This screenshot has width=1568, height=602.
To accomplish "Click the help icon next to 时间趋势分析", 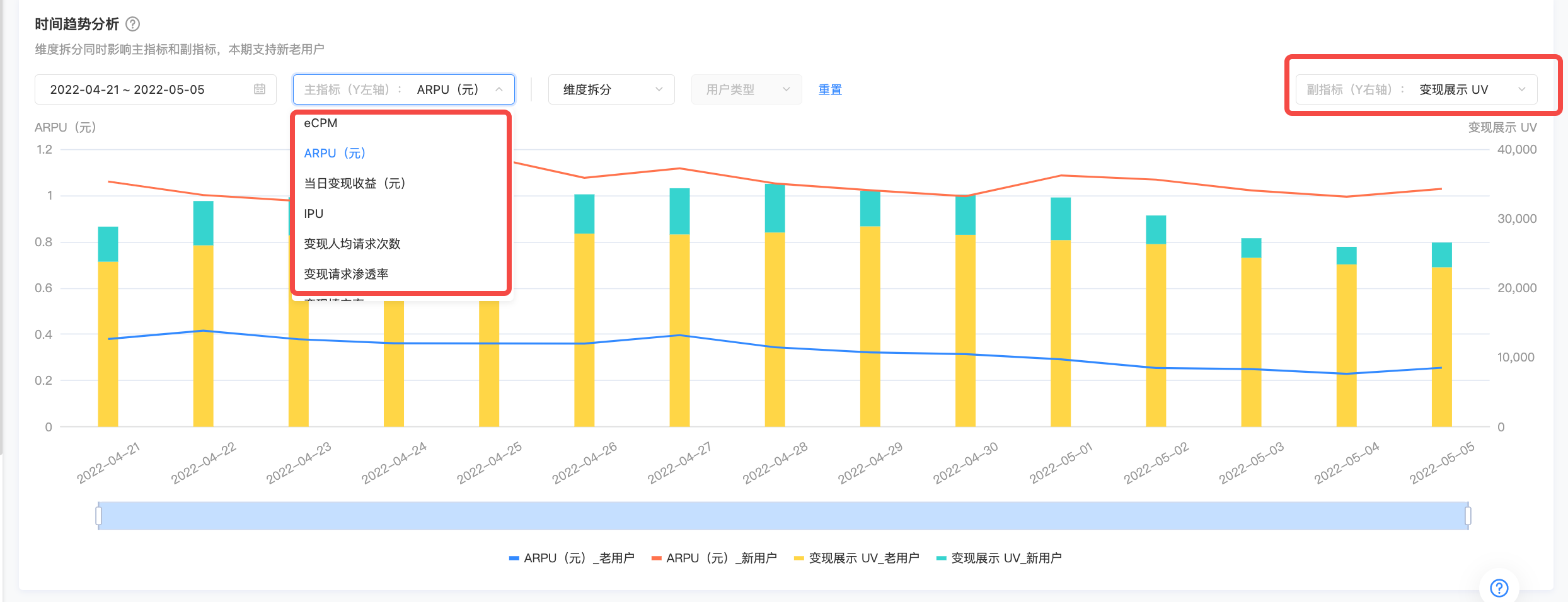I will [133, 24].
